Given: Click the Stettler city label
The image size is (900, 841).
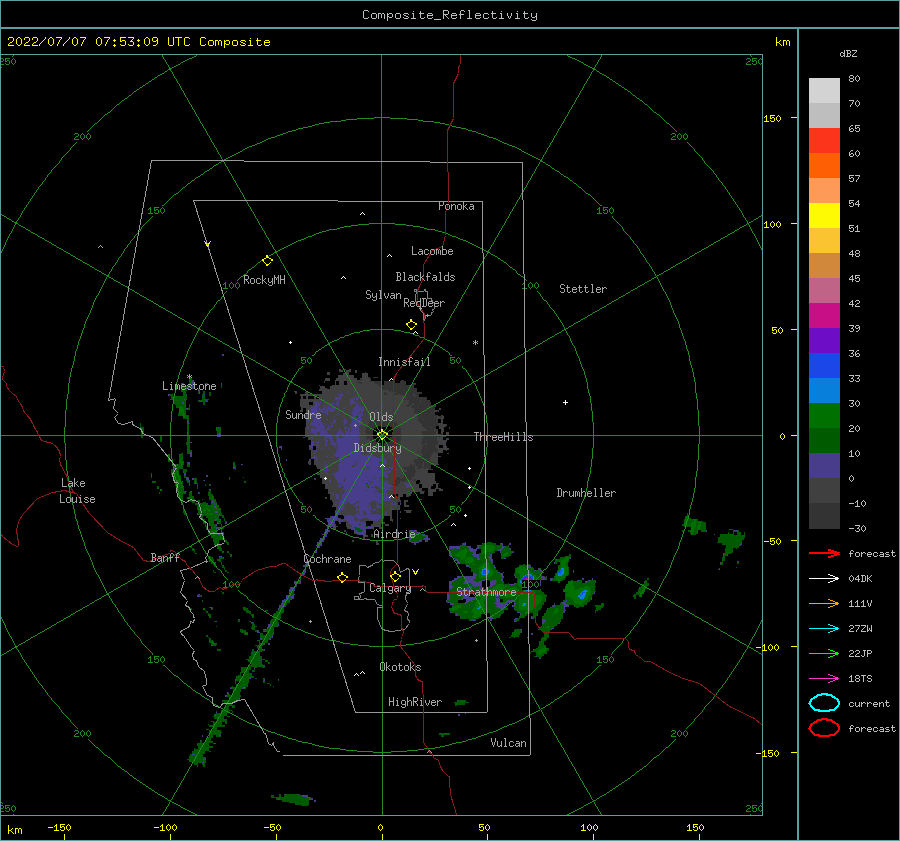Looking at the screenshot, I should click(583, 289).
